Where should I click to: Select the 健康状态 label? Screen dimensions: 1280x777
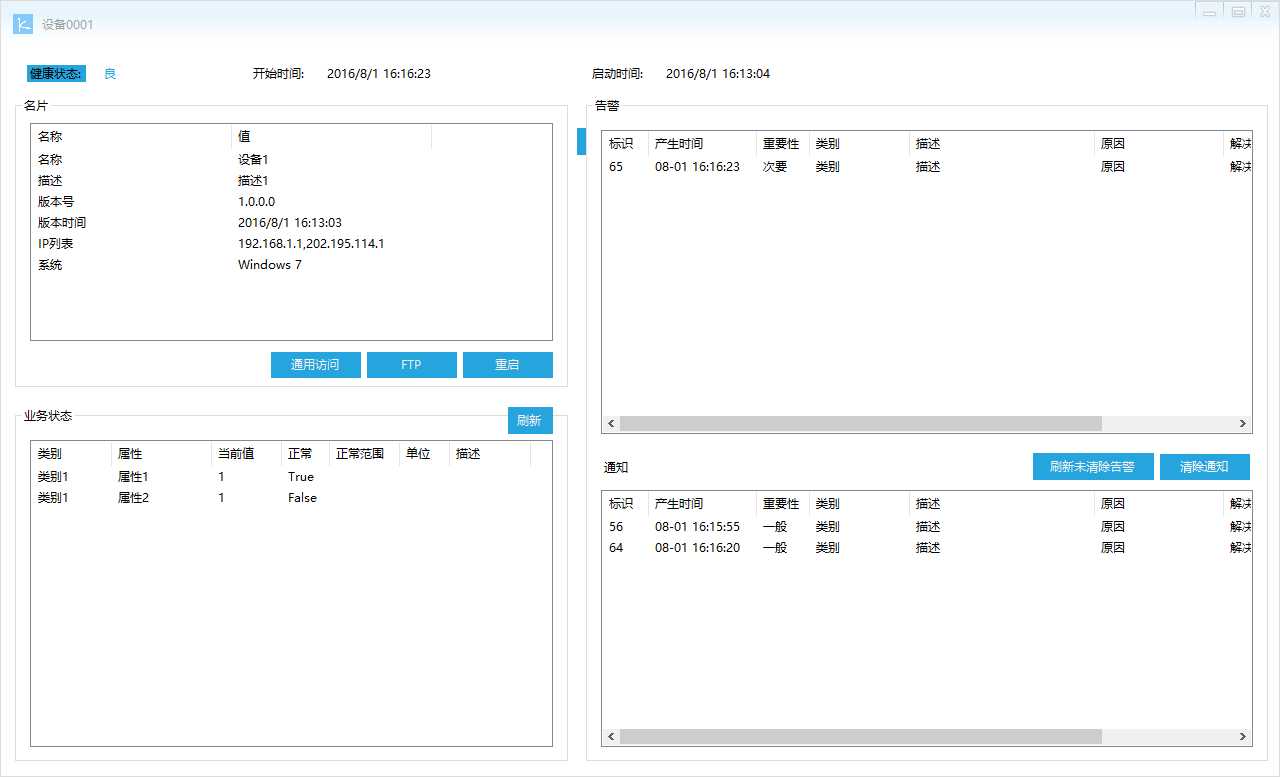tap(56, 74)
